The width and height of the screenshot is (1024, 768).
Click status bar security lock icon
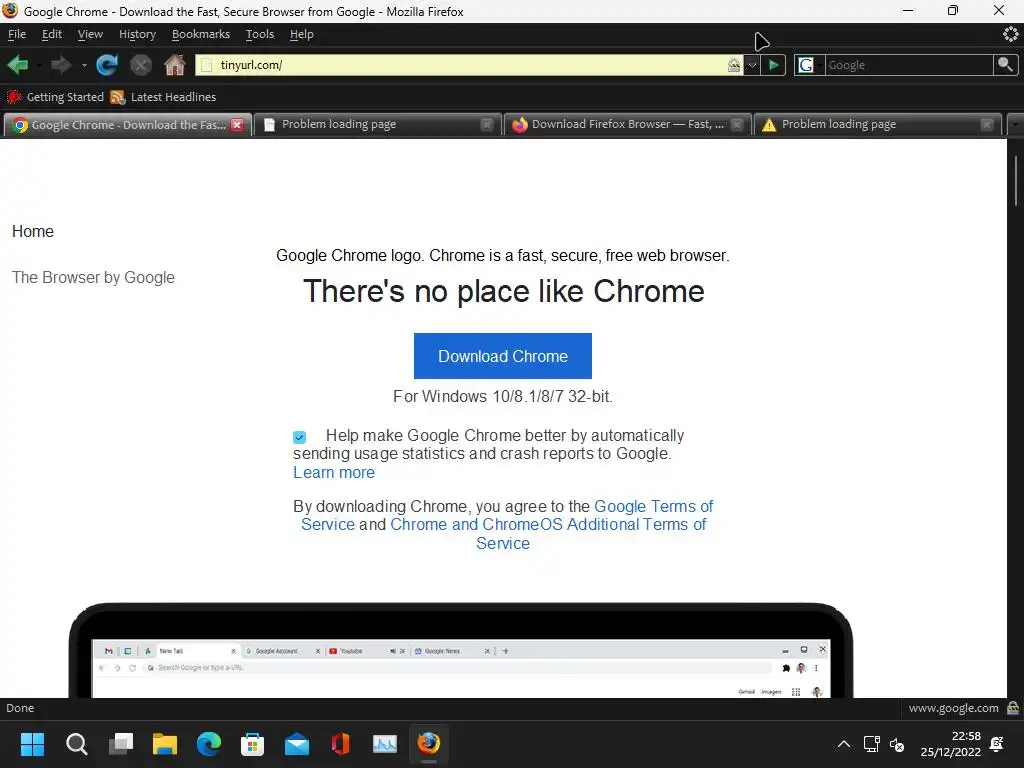(1013, 708)
